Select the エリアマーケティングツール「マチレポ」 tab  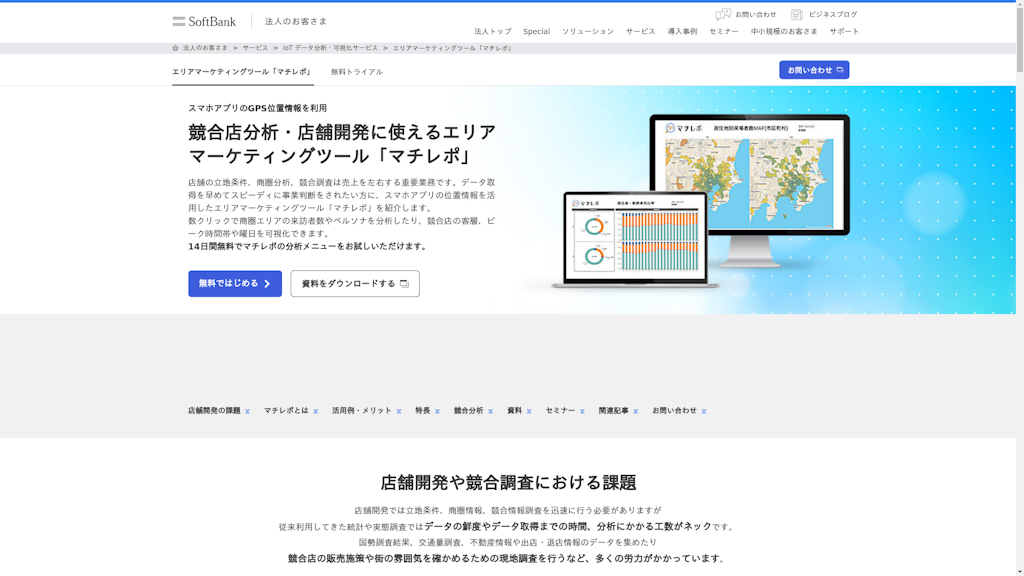242,72
